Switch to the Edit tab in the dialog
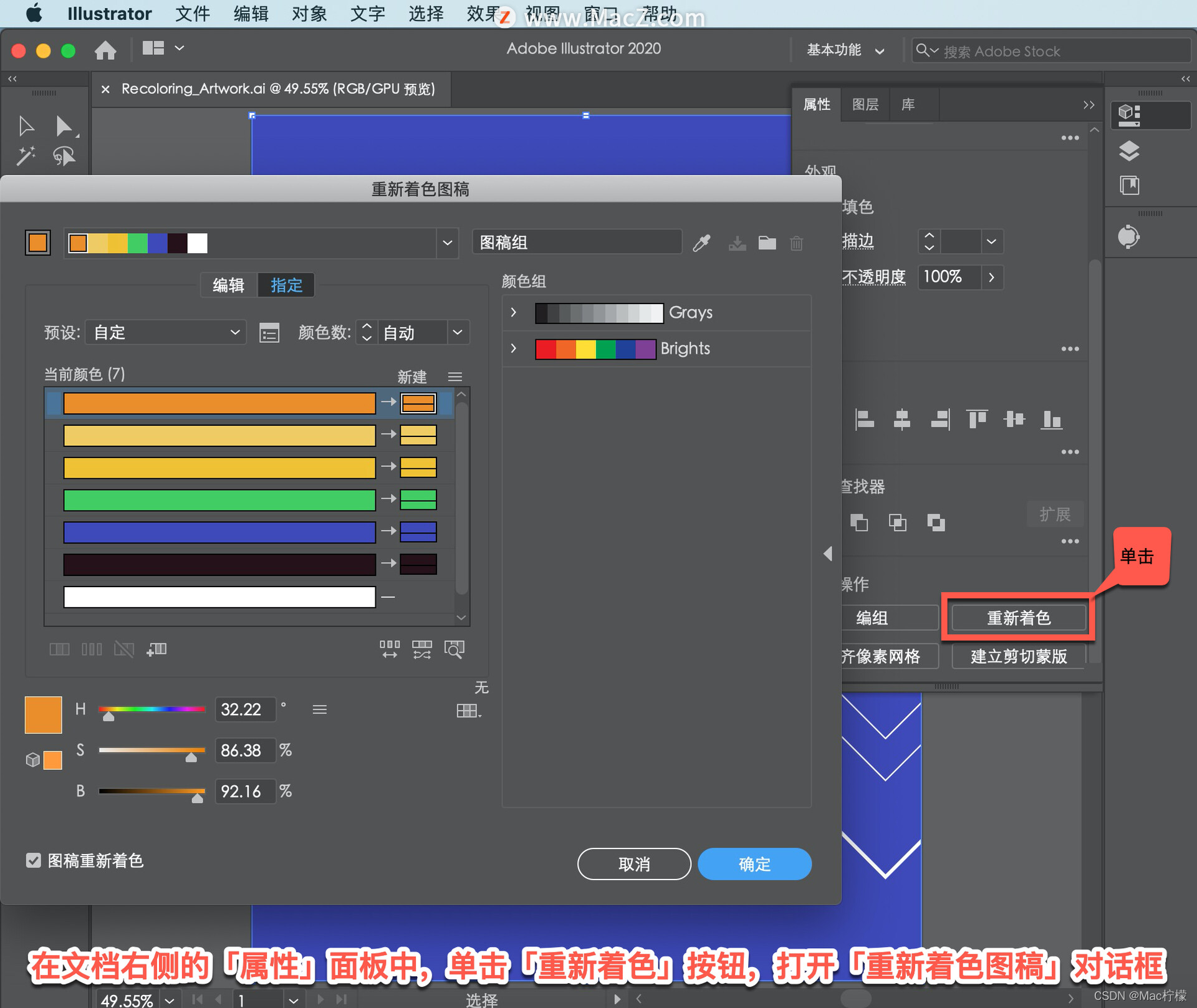 point(228,286)
